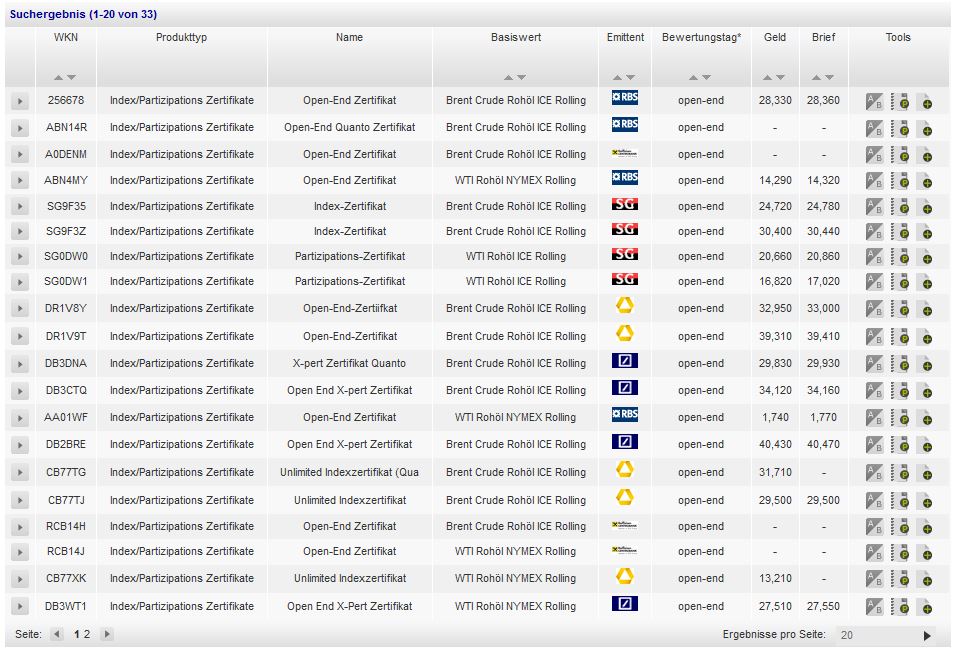
Task: Click the SG issuer logo for SG0DW0
Action: point(624,254)
